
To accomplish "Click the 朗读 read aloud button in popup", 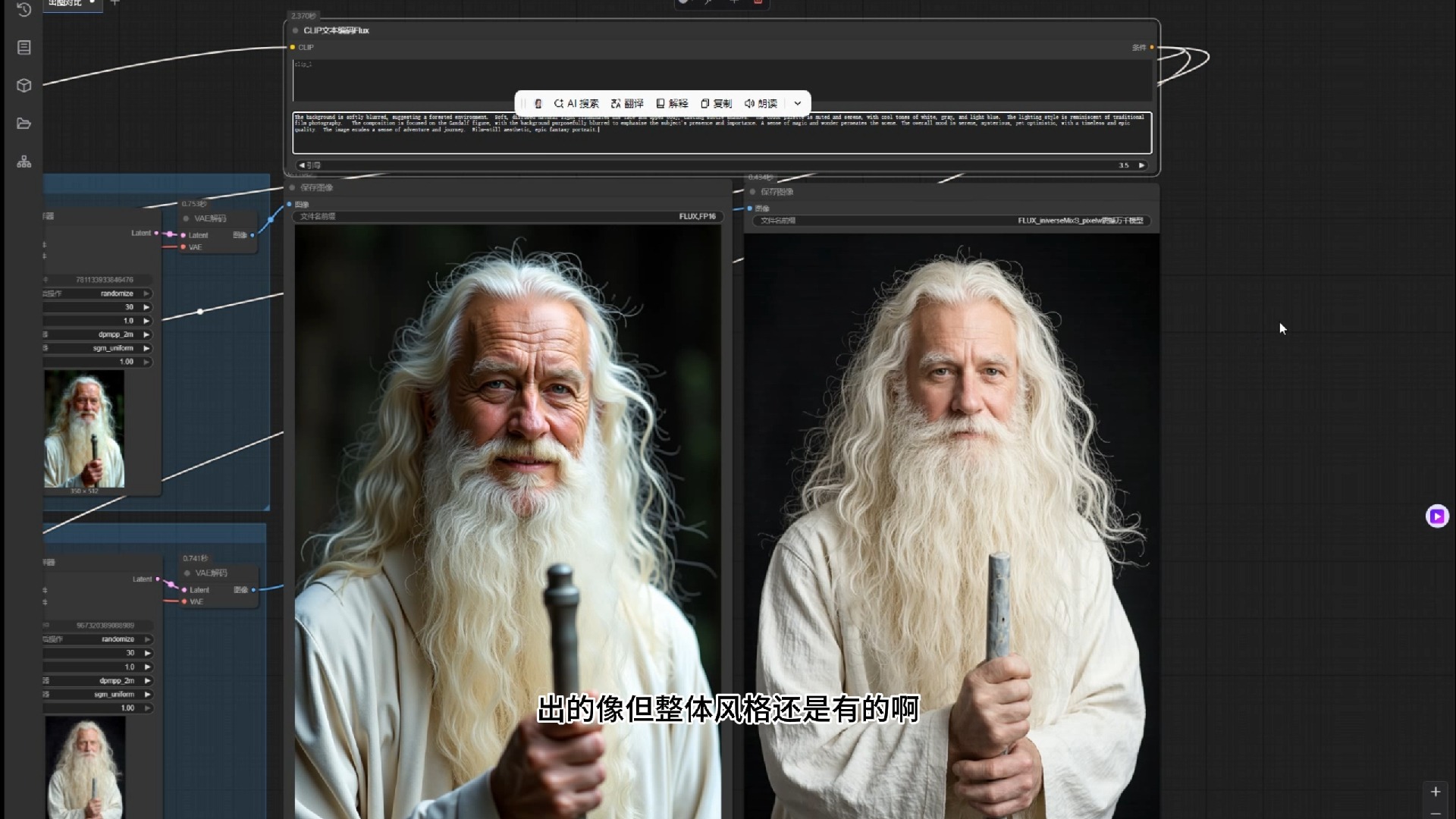I will point(761,103).
